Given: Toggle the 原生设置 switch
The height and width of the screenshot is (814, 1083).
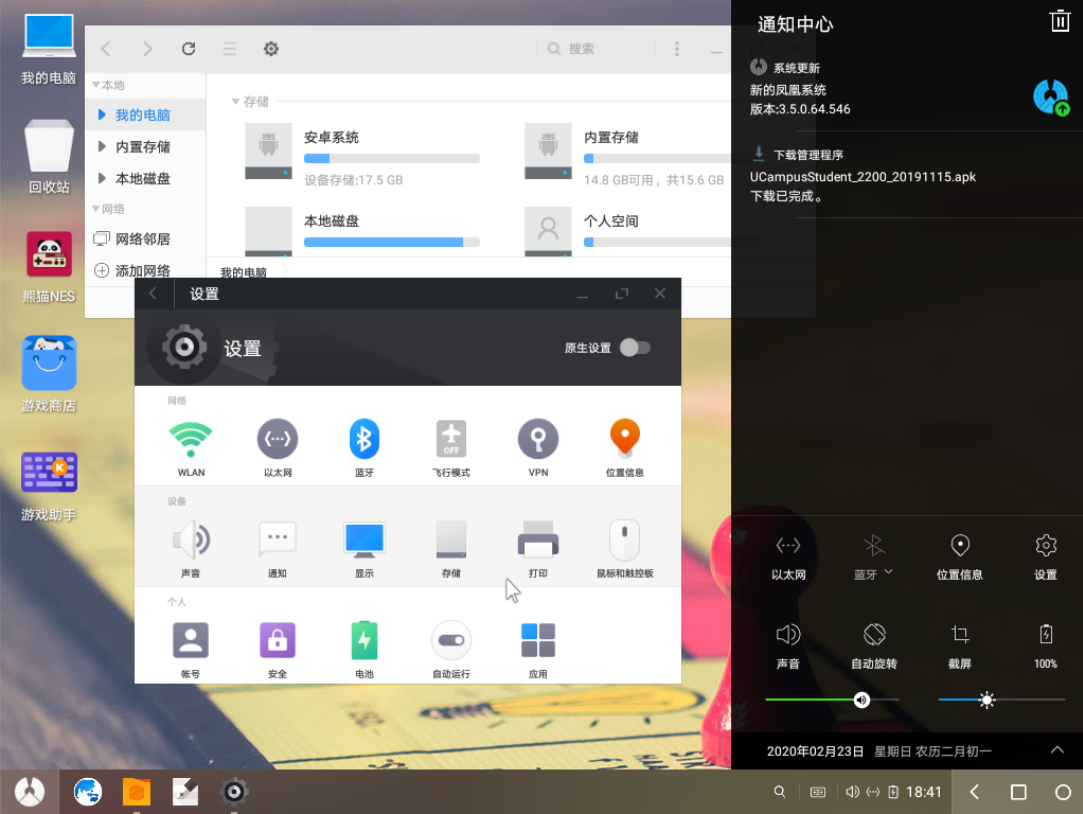Looking at the screenshot, I should tap(635, 347).
